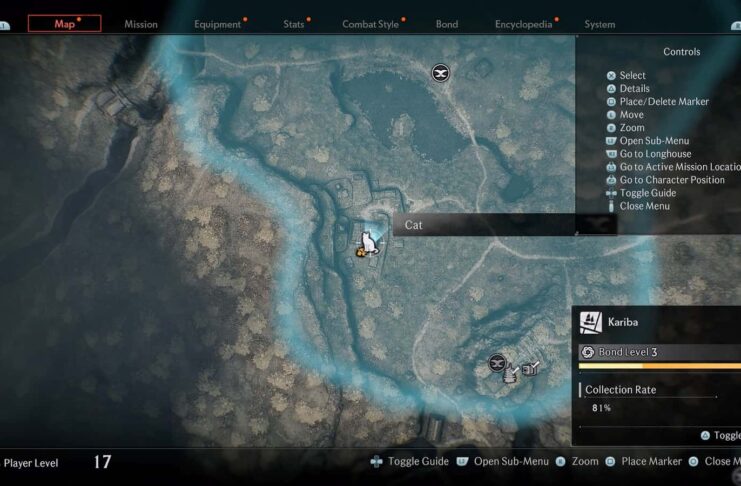This screenshot has width=741, height=486.
Task: Switch to the Mission tab
Action: pyautogui.click(x=141, y=24)
